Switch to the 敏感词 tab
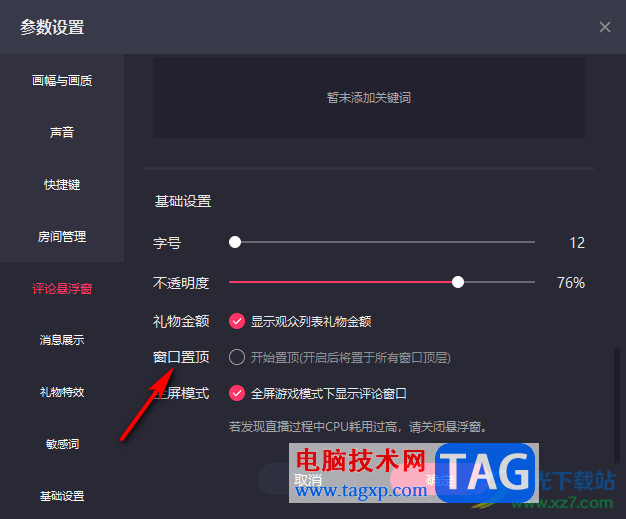626x519 pixels. pyautogui.click(x=62, y=444)
